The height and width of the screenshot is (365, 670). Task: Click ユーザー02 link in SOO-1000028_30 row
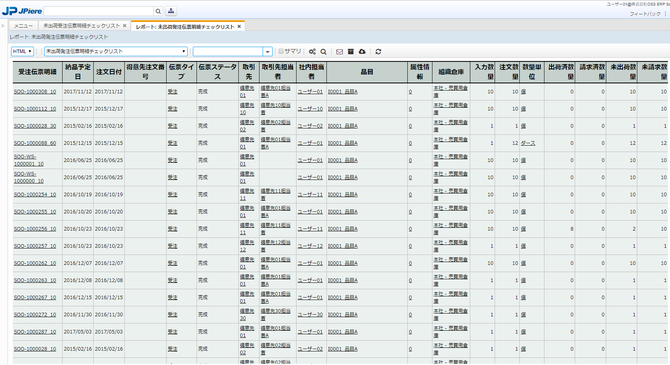[x=310, y=126]
